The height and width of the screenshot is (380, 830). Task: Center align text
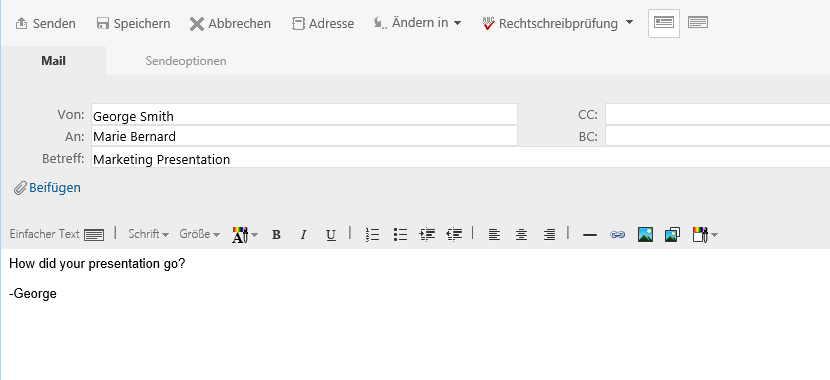(521, 235)
